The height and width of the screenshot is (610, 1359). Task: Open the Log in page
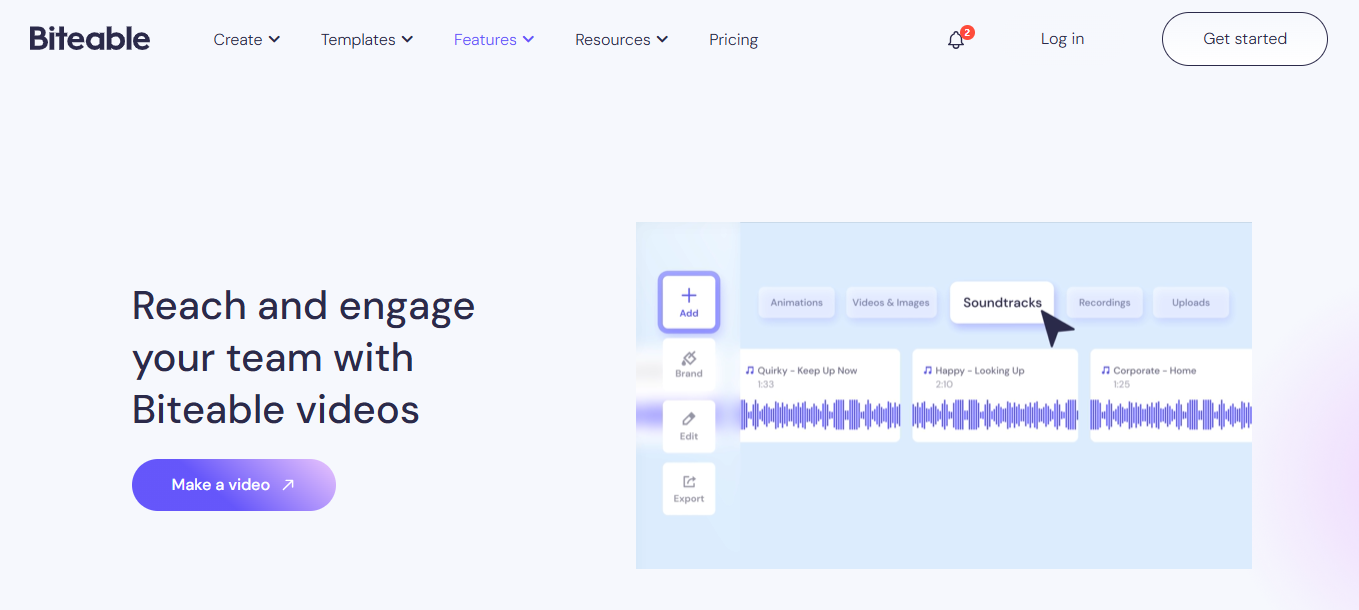click(1061, 39)
